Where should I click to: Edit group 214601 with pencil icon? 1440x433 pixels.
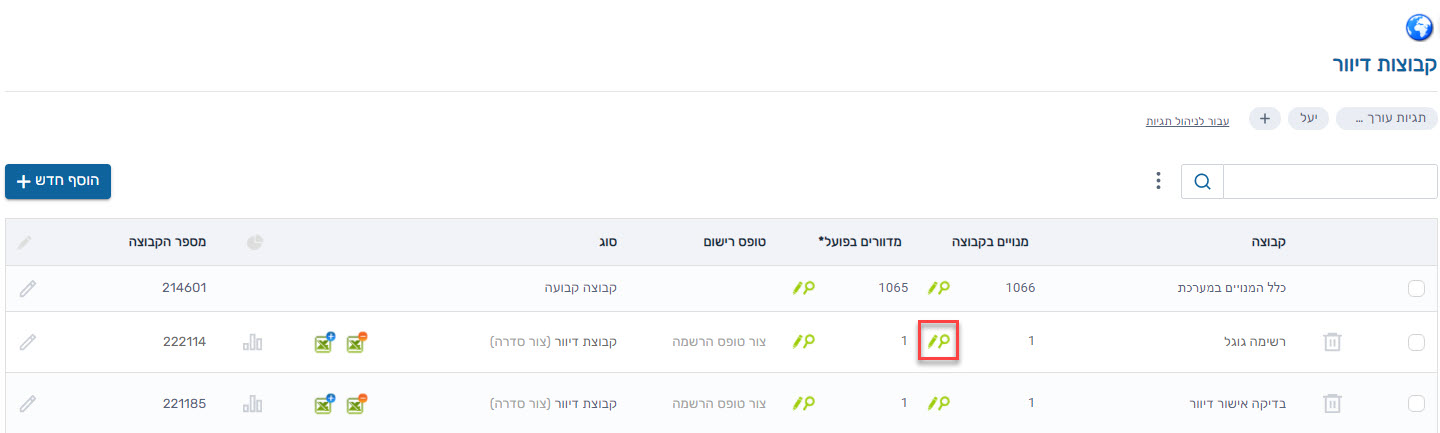pyautogui.click(x=28, y=288)
